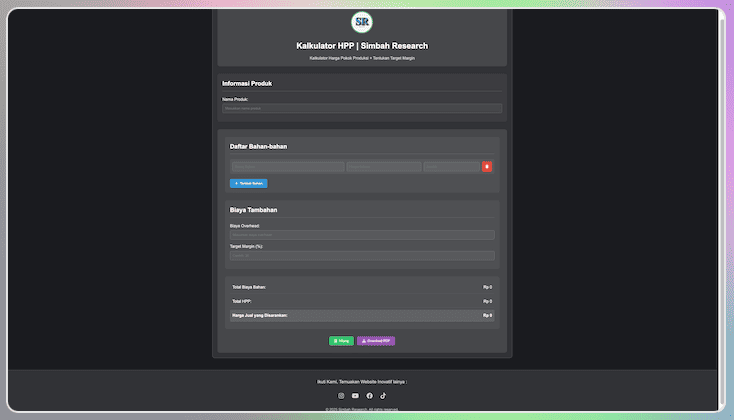The image size is (734, 420).
Task: Focus the ingredient name field
Action: (x=288, y=167)
